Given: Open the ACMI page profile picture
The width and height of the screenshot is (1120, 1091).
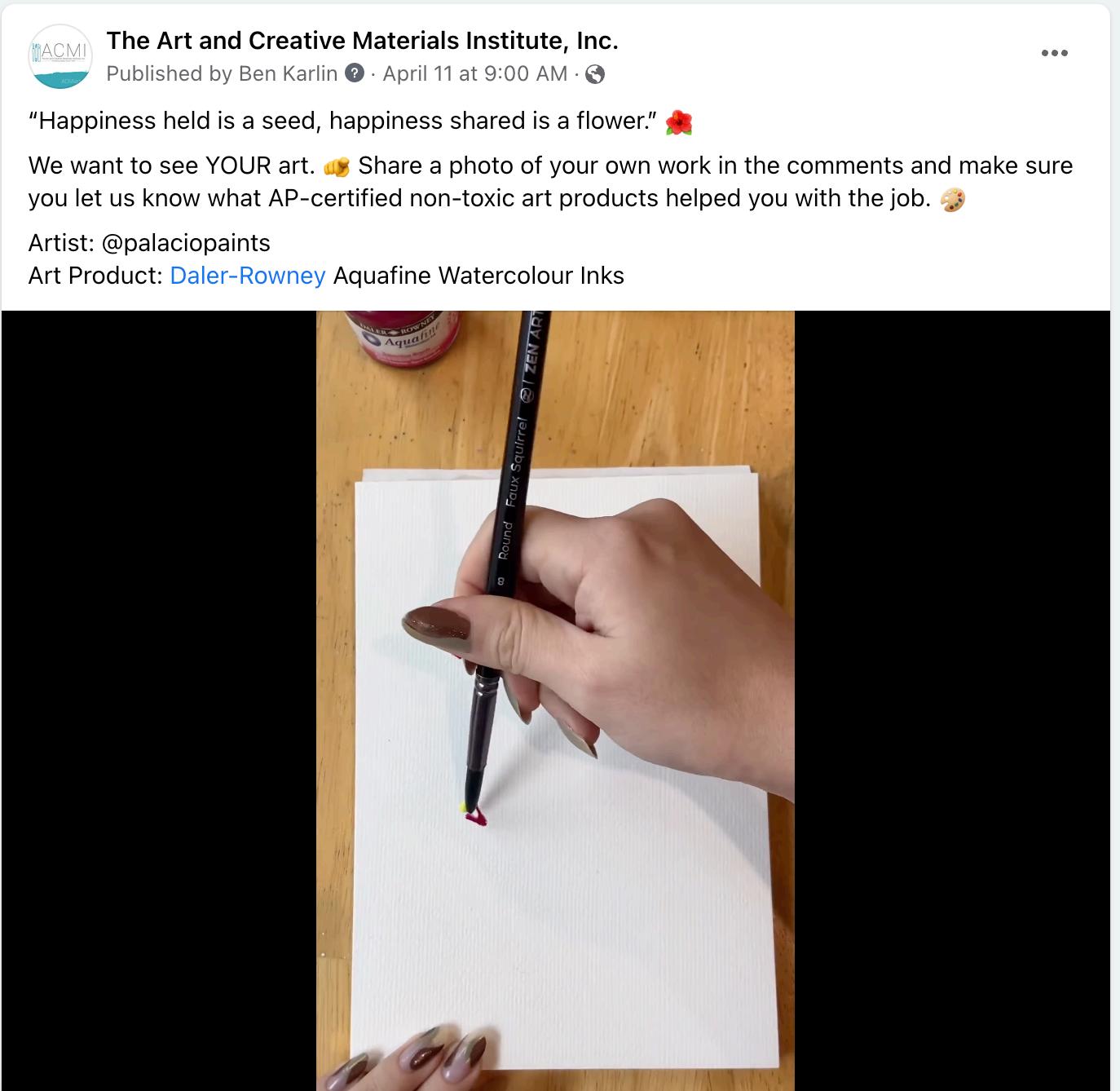Looking at the screenshot, I should [60, 56].
